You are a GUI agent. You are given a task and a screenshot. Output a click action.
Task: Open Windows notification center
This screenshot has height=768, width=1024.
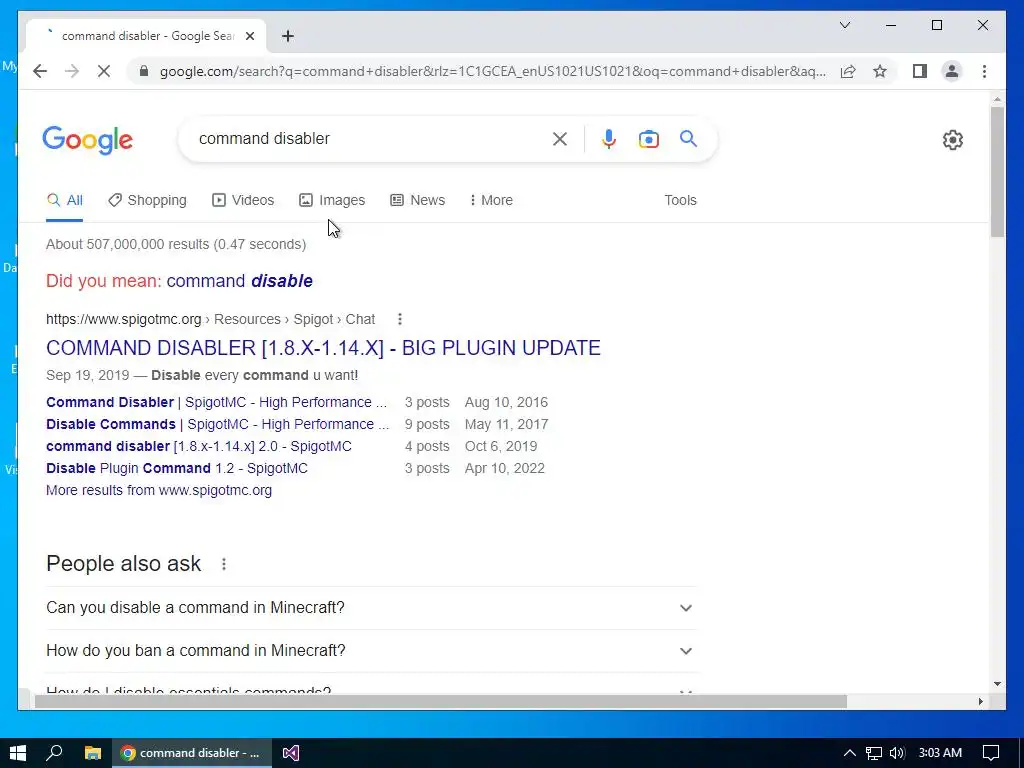point(991,753)
